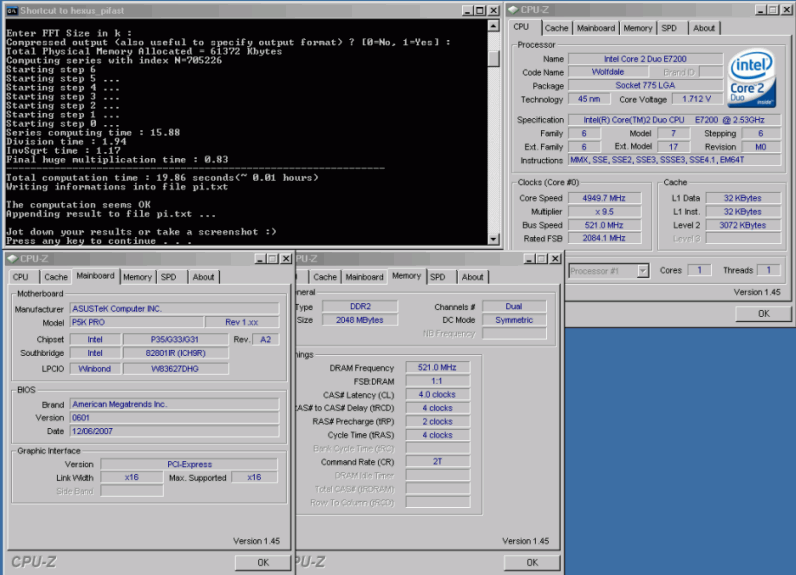Select About tab in Mainboard CPU-Z window
796x575 pixels.
(x=203, y=277)
